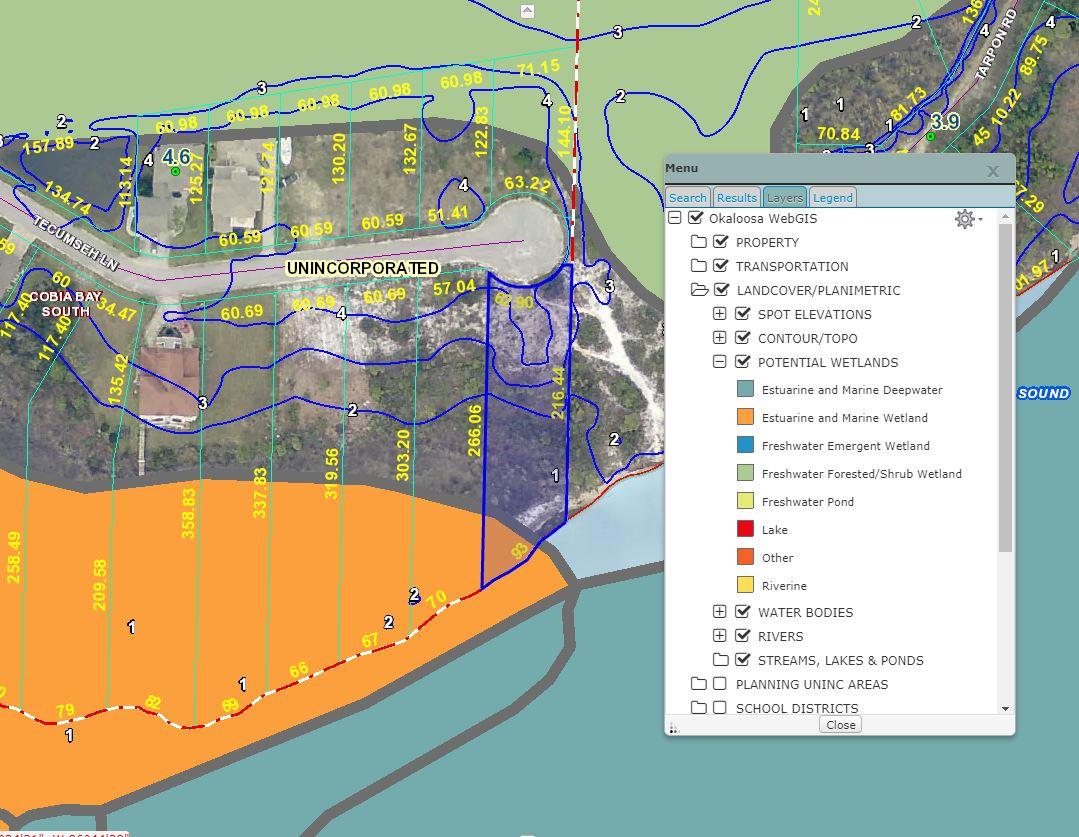Click the orange Estuarine and Marine Wetland swatch
Screen dimensions: 1079x837
point(745,418)
